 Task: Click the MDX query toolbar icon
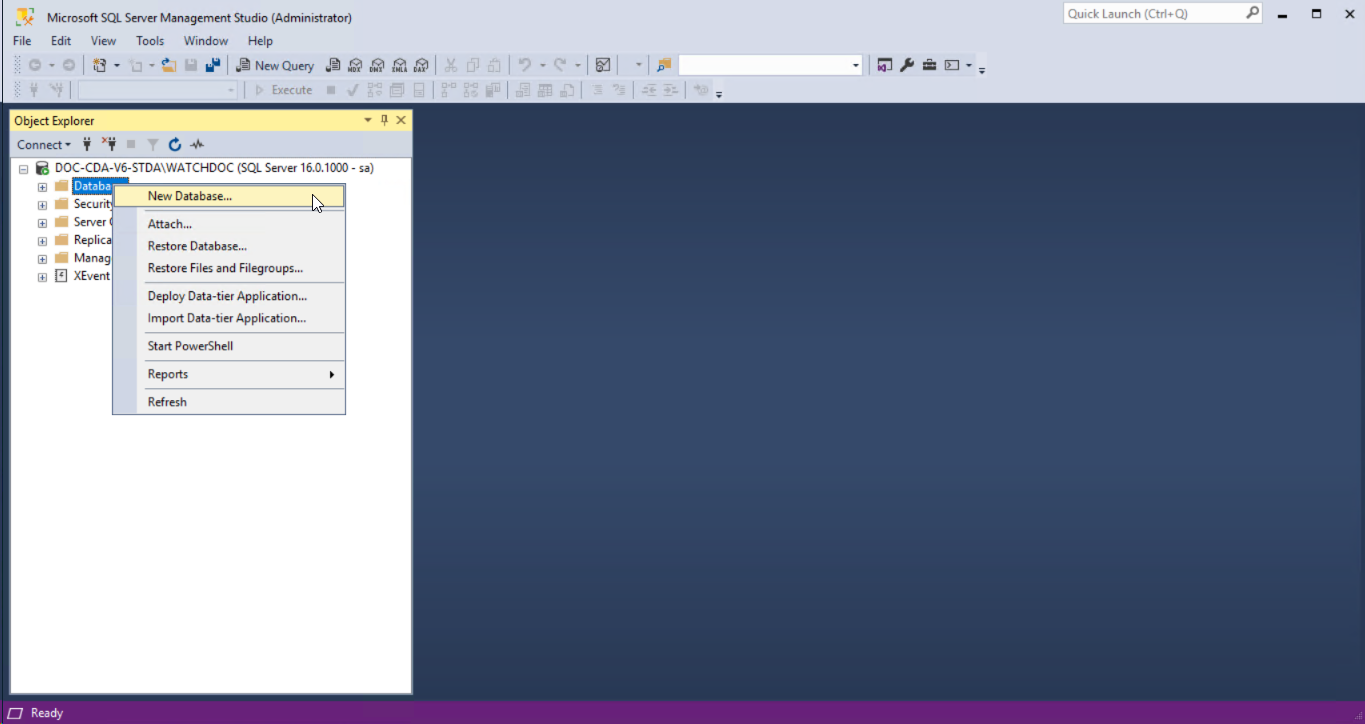tap(355, 65)
